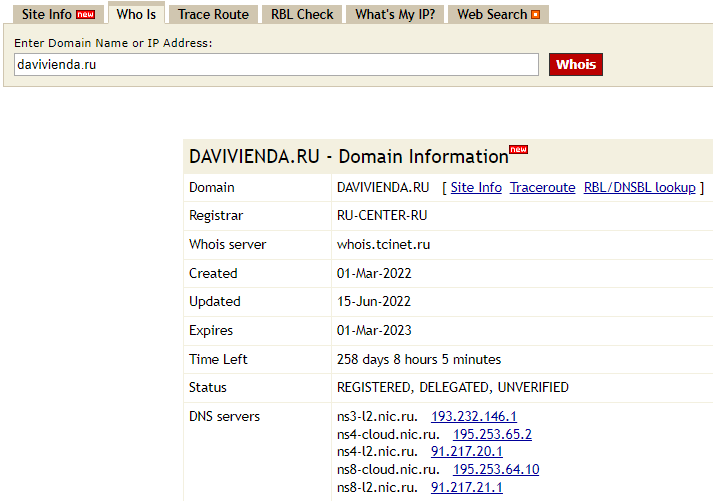
Task: Click the red 'new' badge on Site Info tab
Action: coord(85,15)
